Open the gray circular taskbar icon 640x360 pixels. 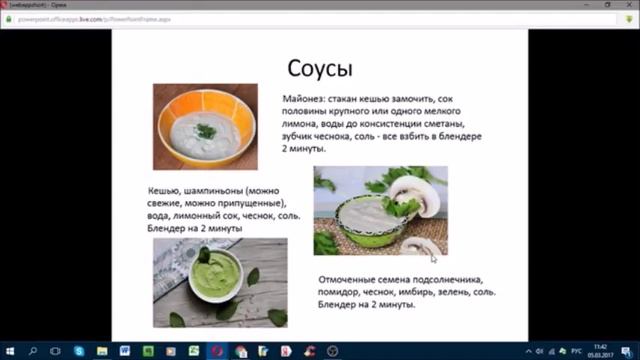click(333, 351)
